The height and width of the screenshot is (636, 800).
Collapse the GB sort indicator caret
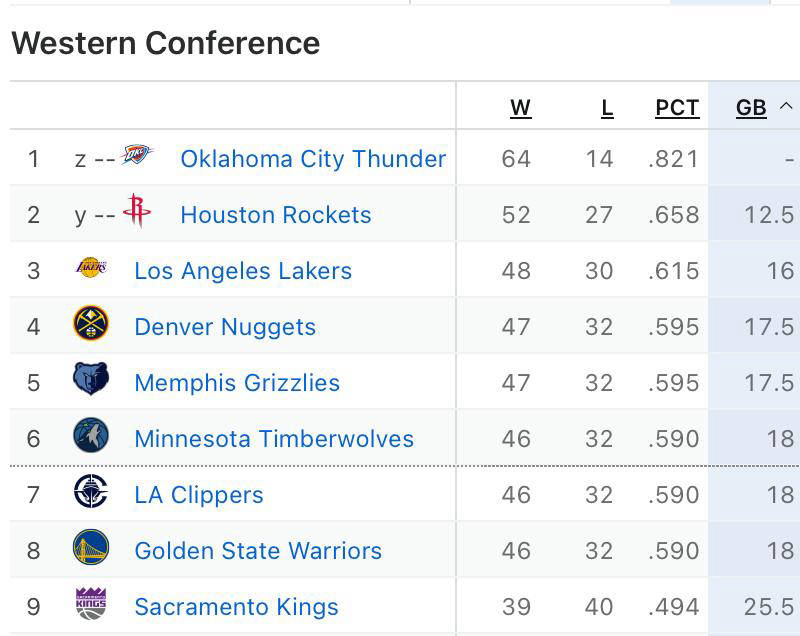tap(786, 108)
